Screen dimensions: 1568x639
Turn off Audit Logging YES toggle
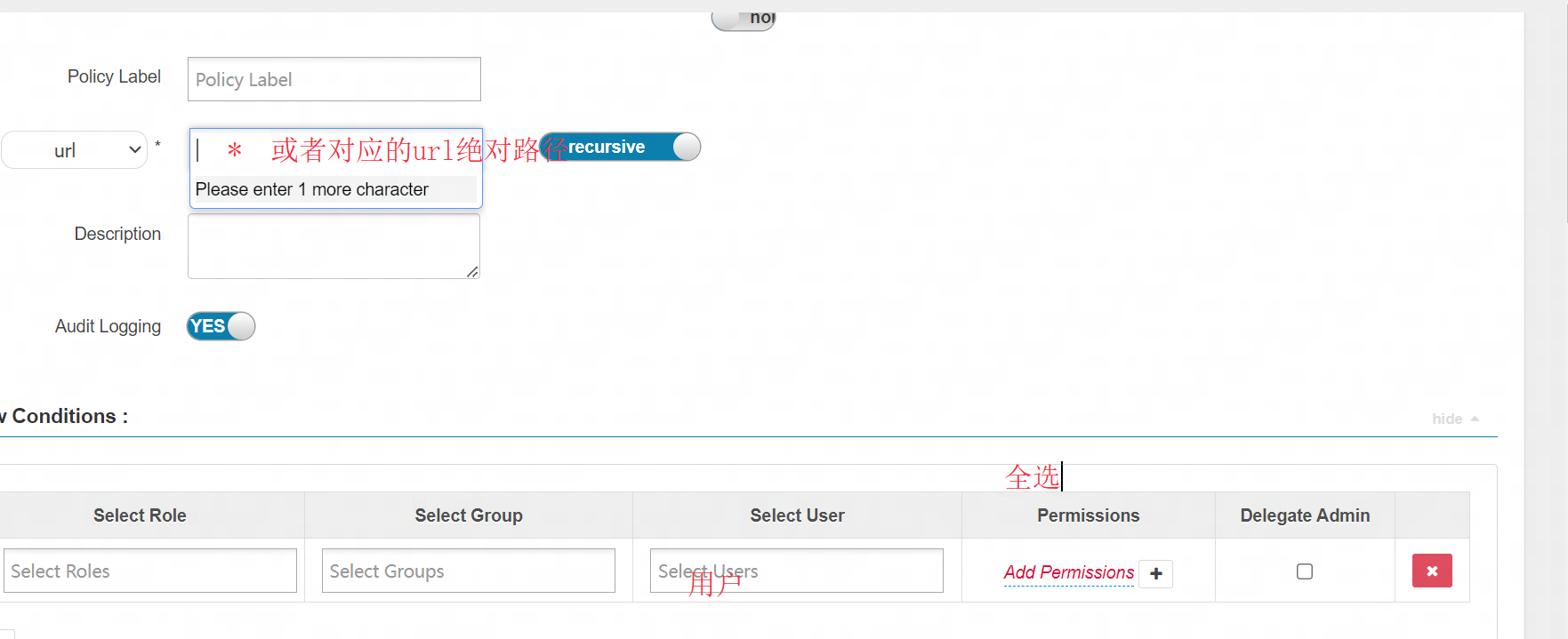point(221,326)
